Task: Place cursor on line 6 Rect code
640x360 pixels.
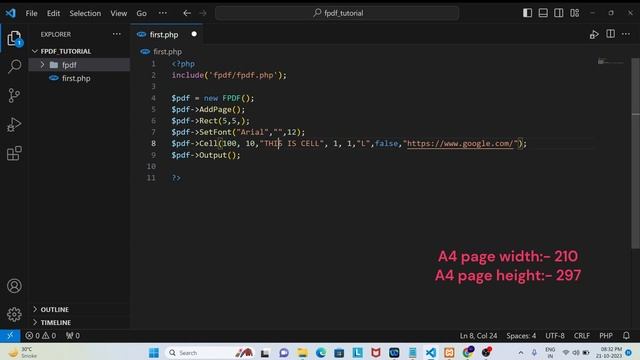Action: [211, 121]
